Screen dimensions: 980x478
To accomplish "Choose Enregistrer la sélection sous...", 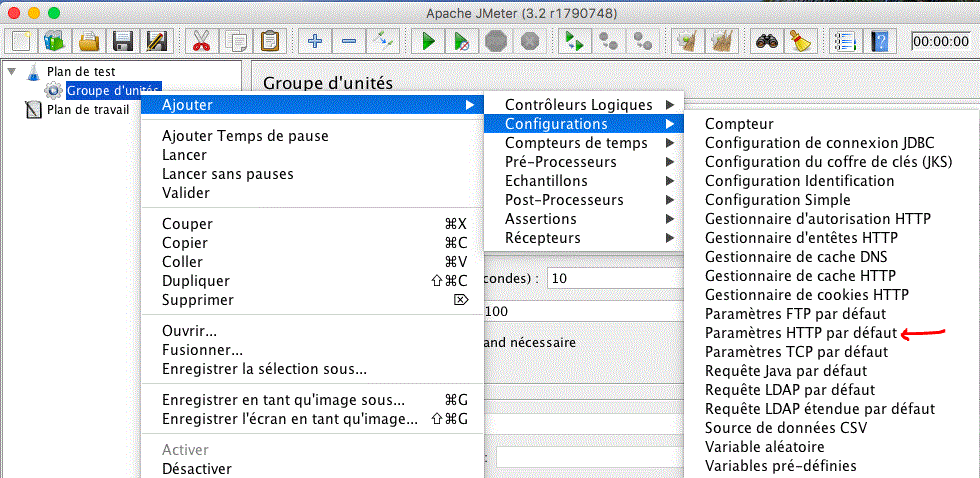I will pos(312,369).
